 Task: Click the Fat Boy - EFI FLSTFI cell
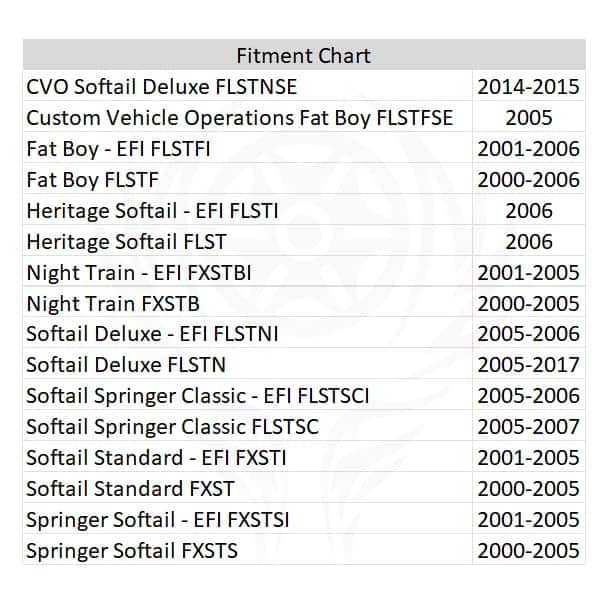(118, 149)
